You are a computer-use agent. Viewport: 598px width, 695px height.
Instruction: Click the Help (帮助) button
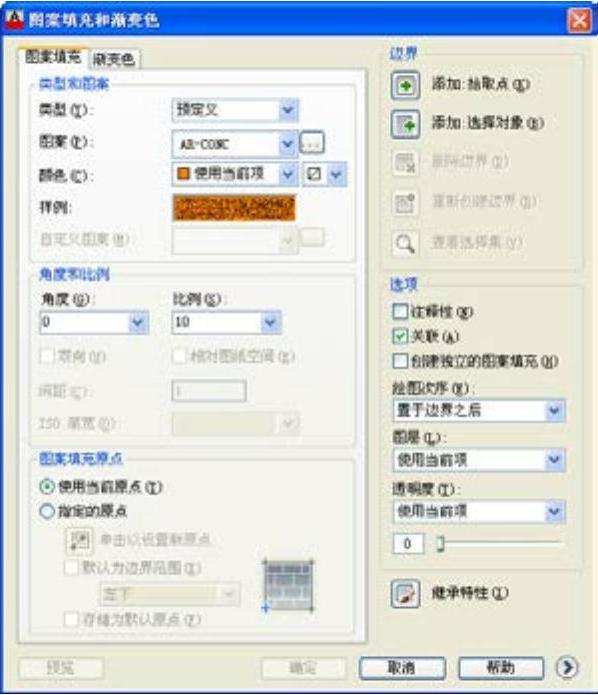501,668
